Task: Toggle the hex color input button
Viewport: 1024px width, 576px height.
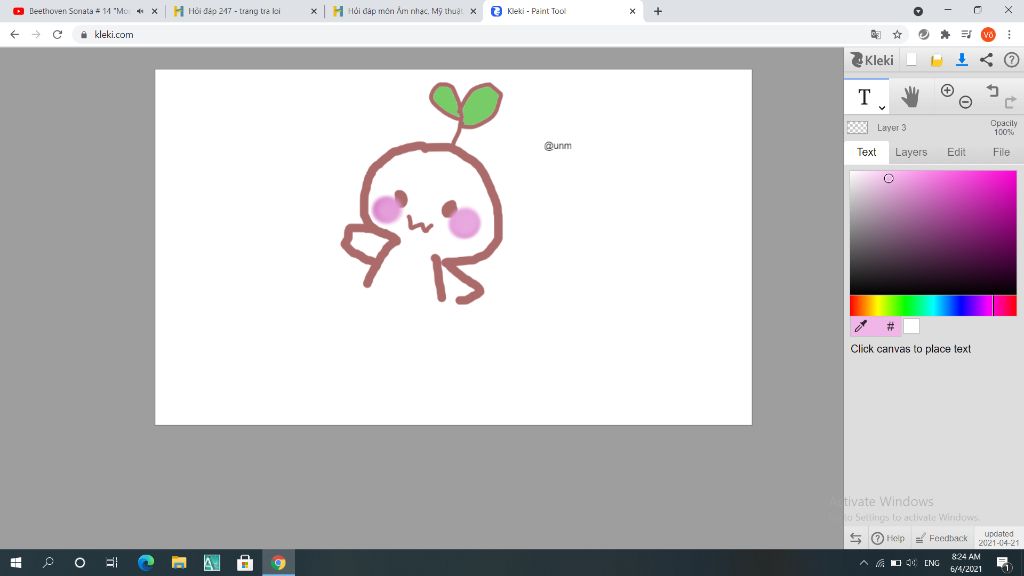Action: (x=890, y=326)
